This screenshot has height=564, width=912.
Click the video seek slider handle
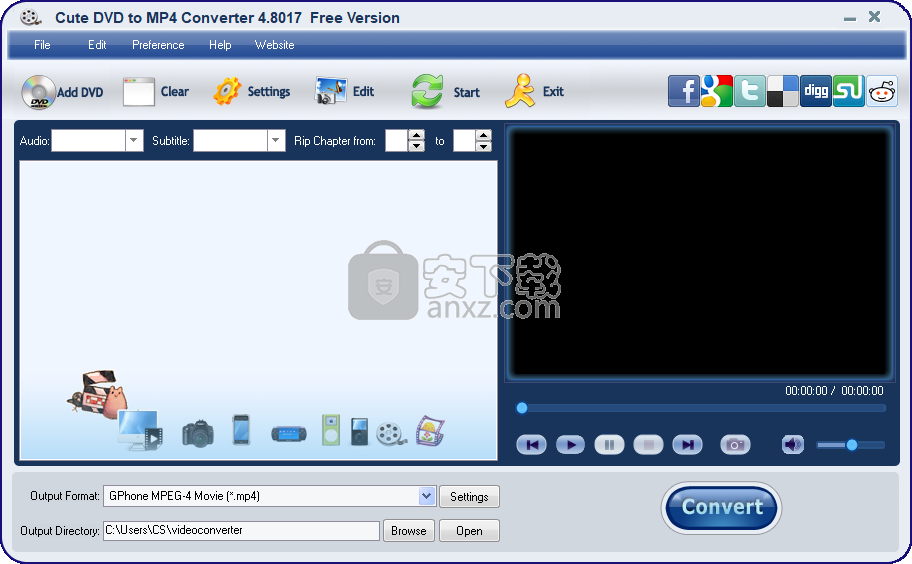pos(522,408)
